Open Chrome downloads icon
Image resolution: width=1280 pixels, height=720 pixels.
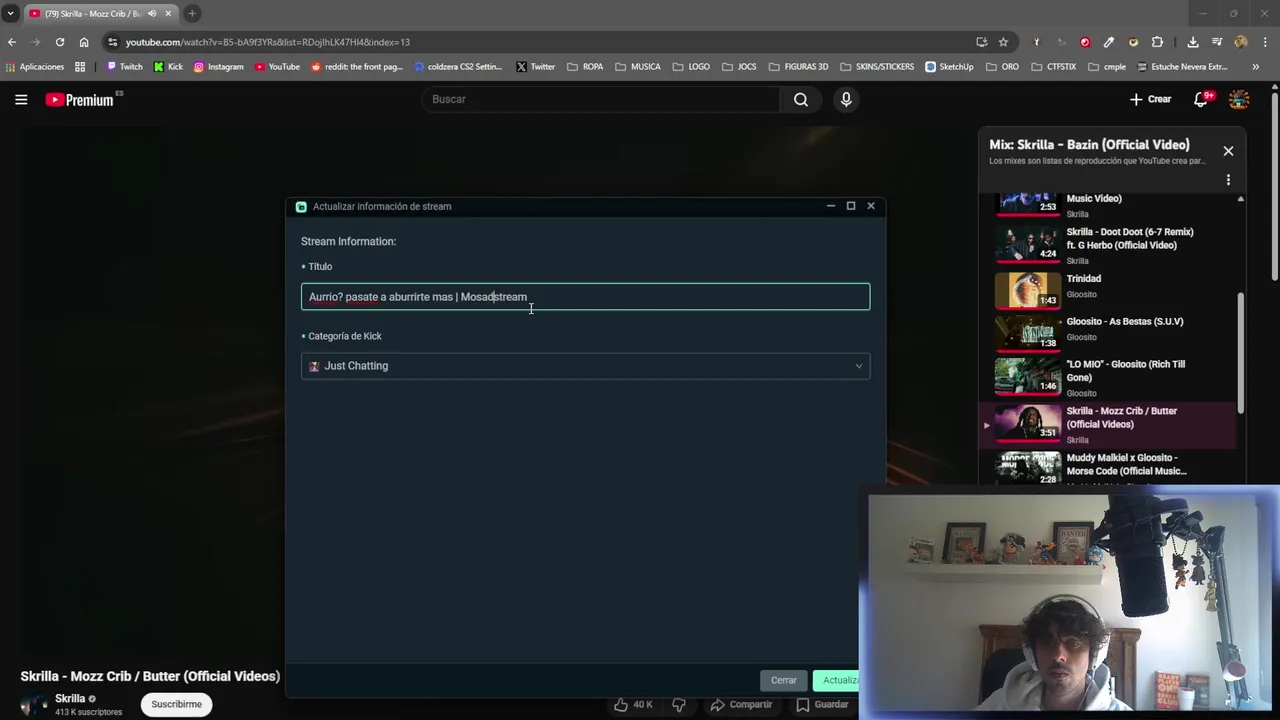[x=1193, y=42]
